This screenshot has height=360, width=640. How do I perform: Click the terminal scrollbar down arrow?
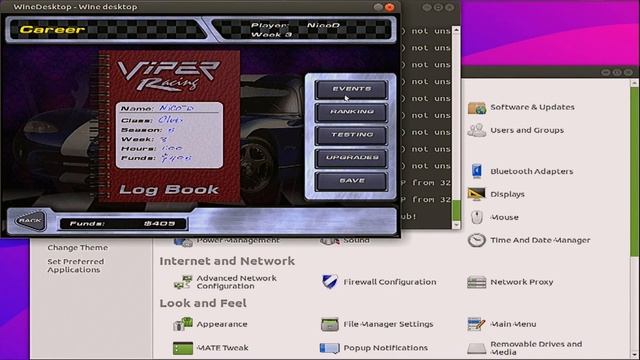pos(456,225)
